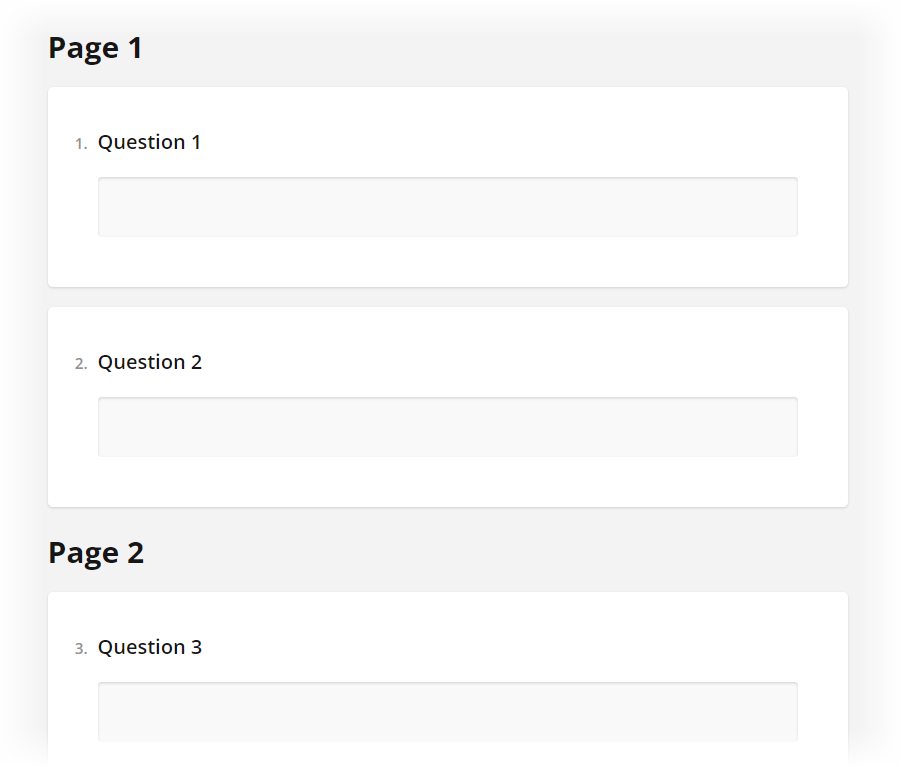Click the Page 1 heading
This screenshot has height=767, width=901.
click(x=95, y=47)
